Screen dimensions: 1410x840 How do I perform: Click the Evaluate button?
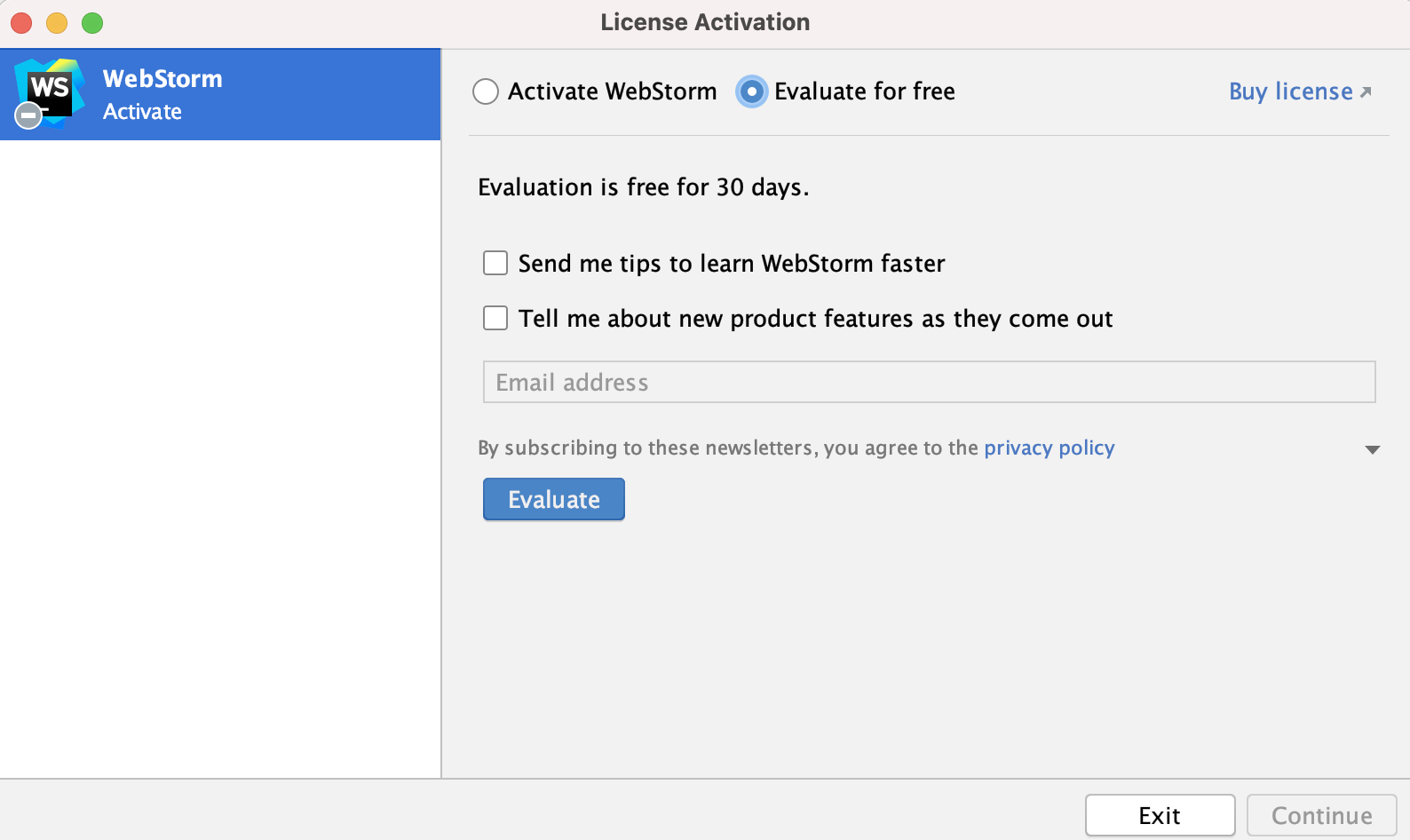(554, 499)
